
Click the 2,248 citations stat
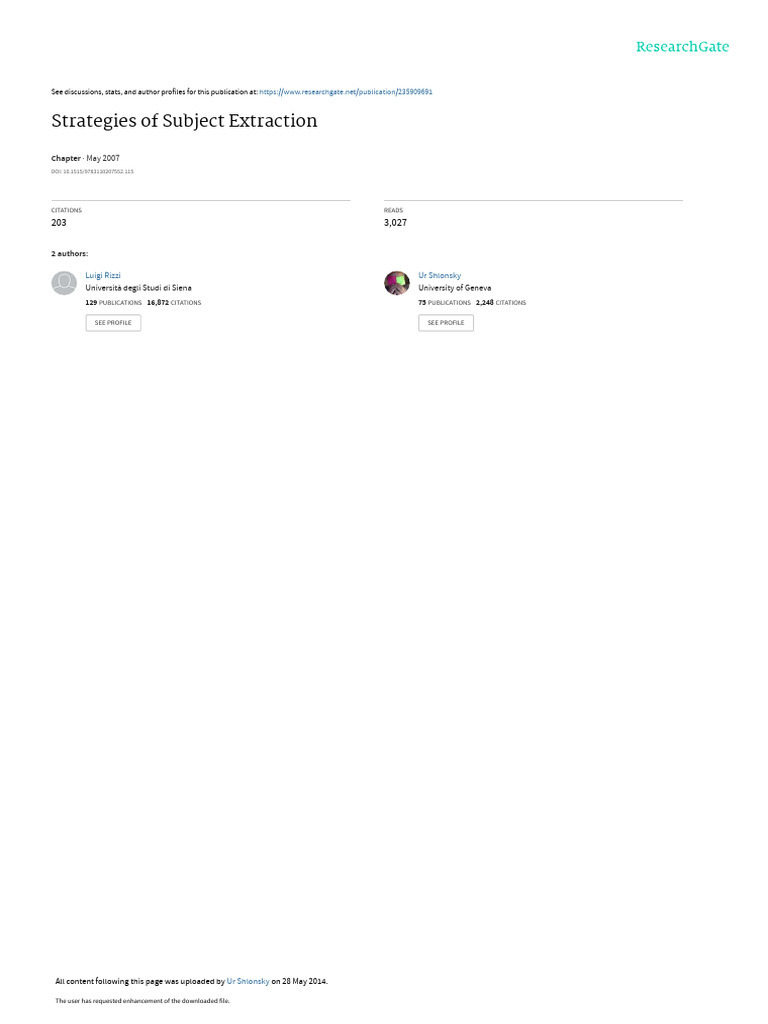(x=501, y=303)
